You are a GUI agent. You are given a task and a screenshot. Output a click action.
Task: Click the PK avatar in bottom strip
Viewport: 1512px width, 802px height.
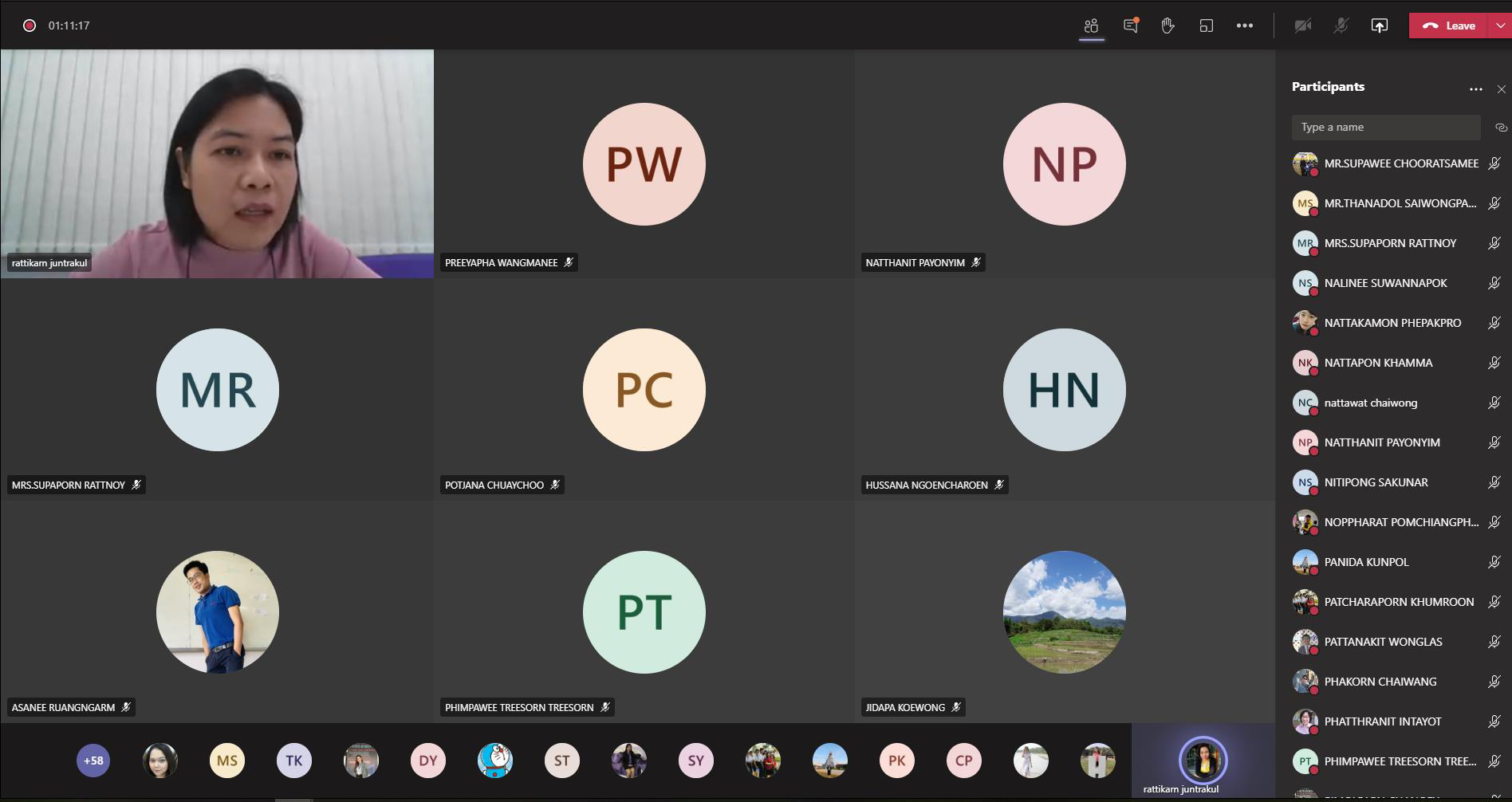[897, 761]
